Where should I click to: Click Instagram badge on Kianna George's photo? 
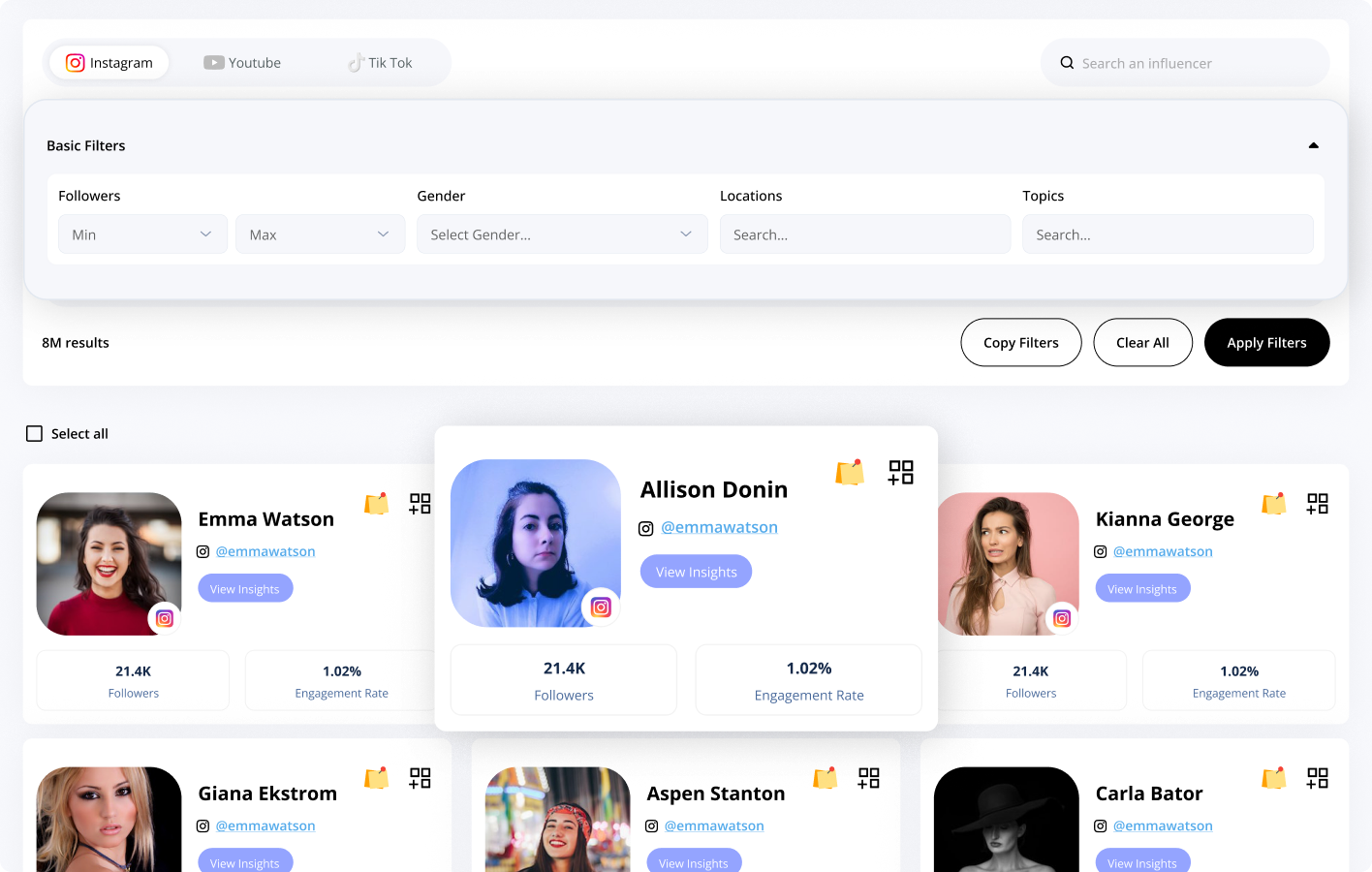1062,618
